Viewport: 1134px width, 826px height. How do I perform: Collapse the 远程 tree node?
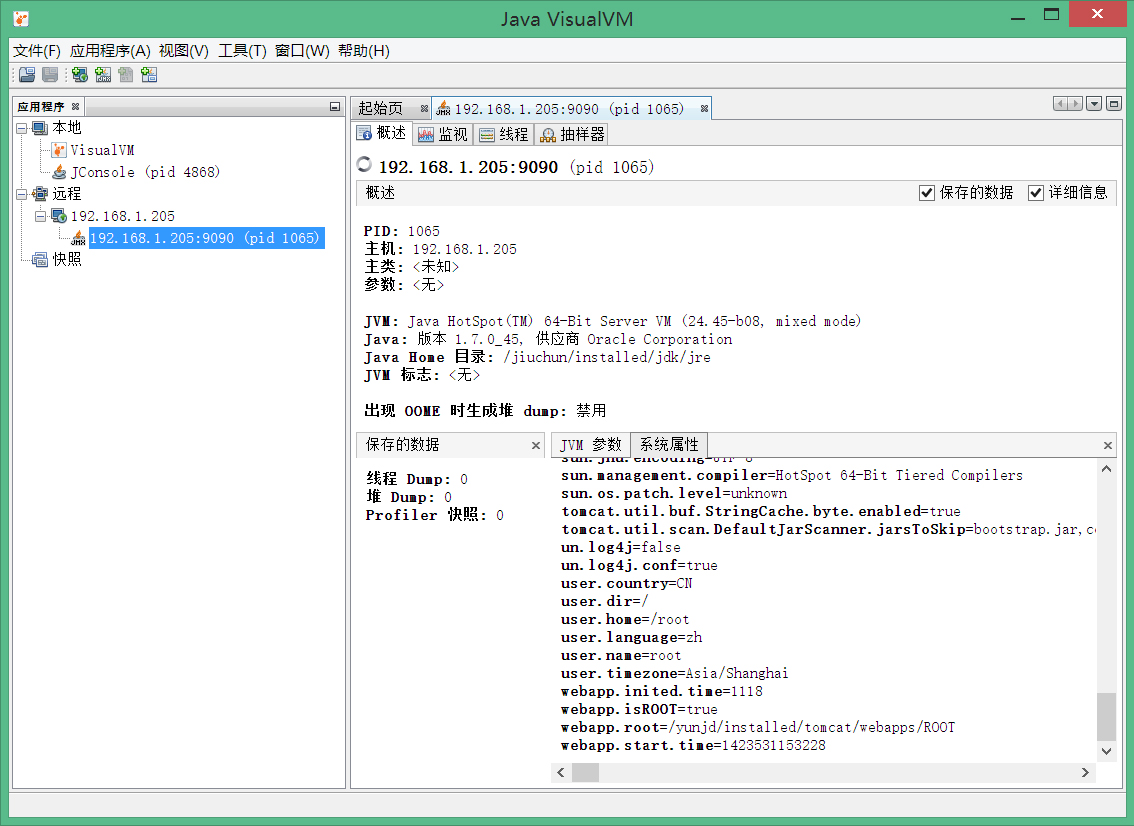click(x=22, y=194)
